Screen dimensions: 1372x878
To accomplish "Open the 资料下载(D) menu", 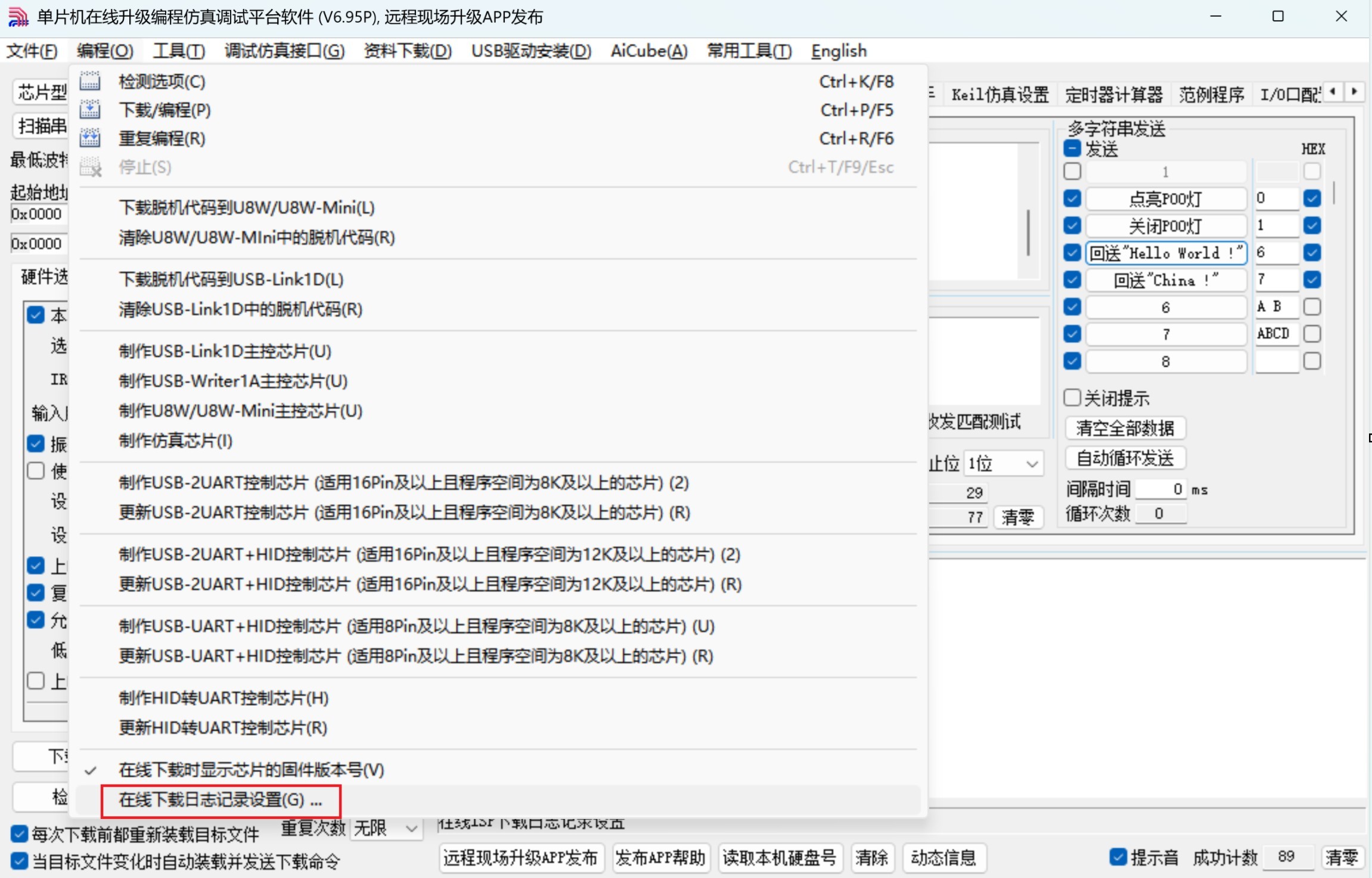I will tap(408, 51).
